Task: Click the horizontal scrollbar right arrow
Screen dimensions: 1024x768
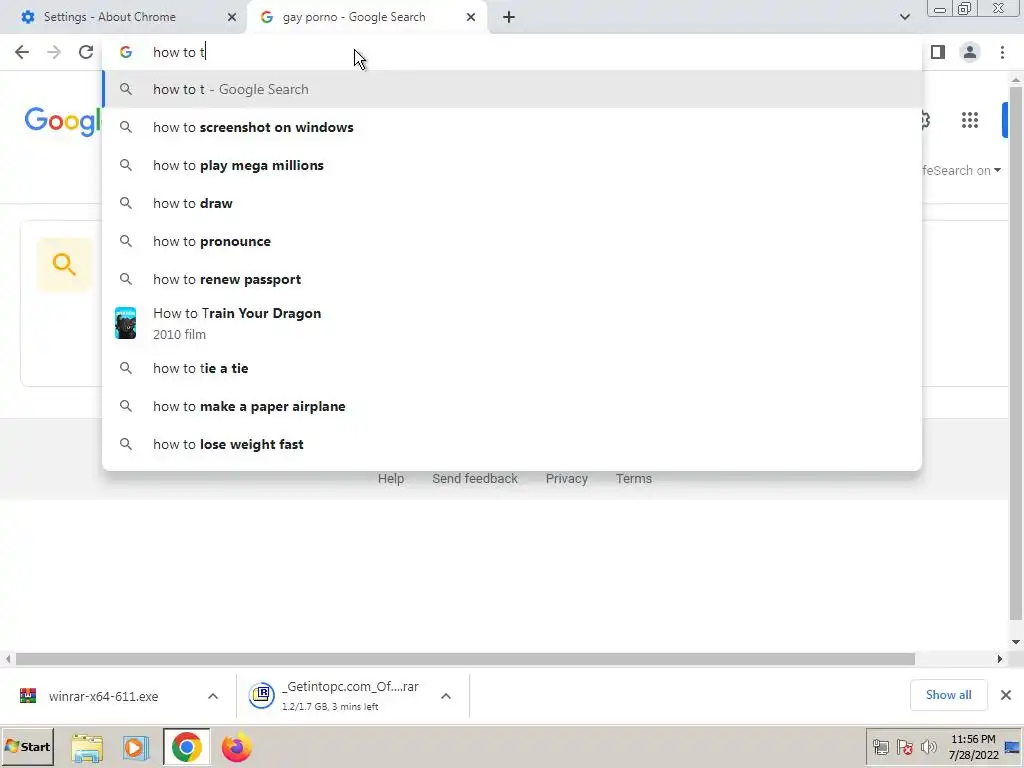Action: click(1000, 659)
